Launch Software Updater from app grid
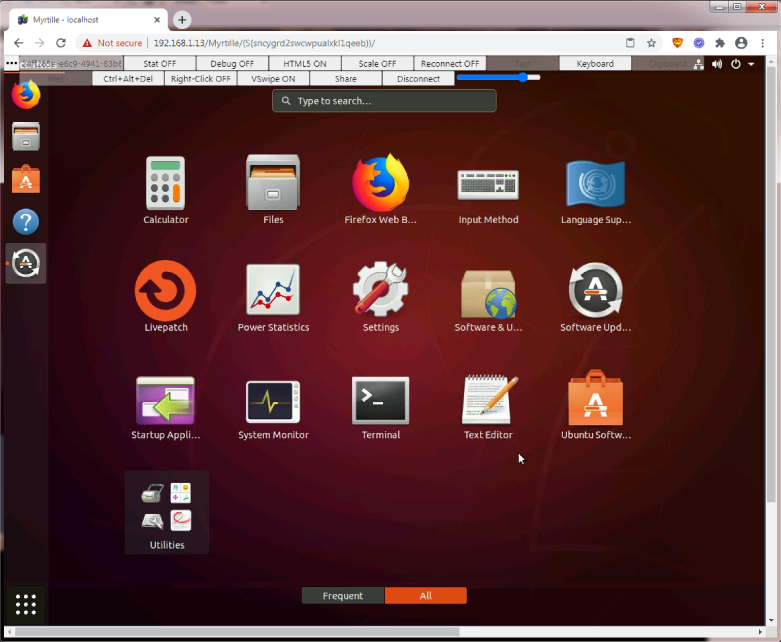This screenshot has height=642, width=781. 596,297
